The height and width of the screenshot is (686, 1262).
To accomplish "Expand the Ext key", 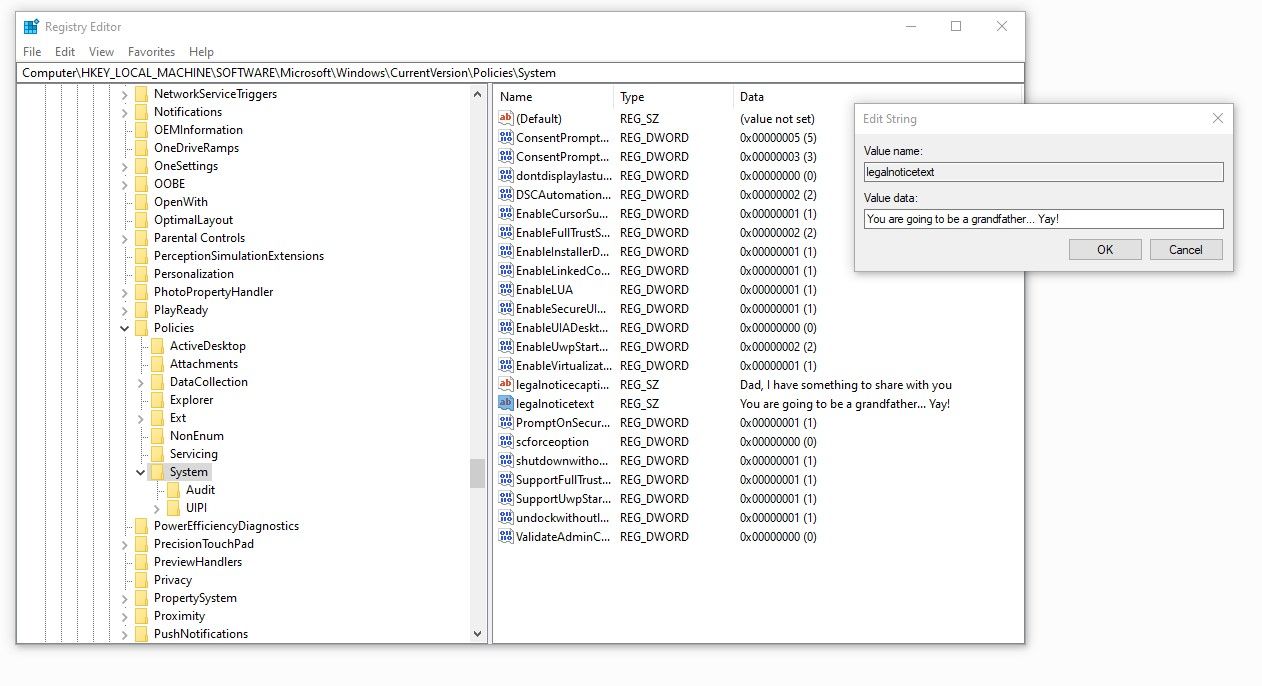I will 141,418.
